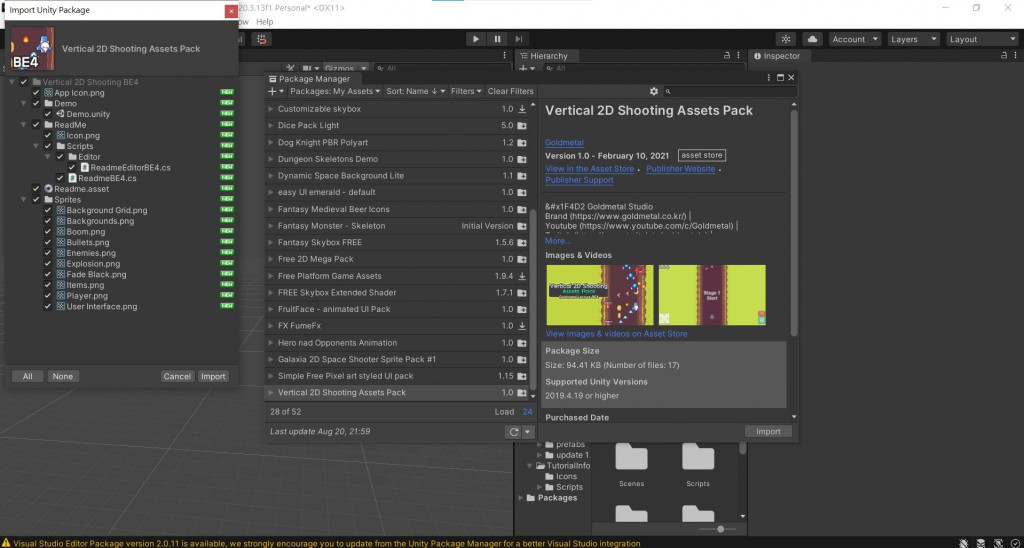This screenshot has height=548, width=1024.
Task: Click the All button in import dialog
Action: [x=27, y=376]
